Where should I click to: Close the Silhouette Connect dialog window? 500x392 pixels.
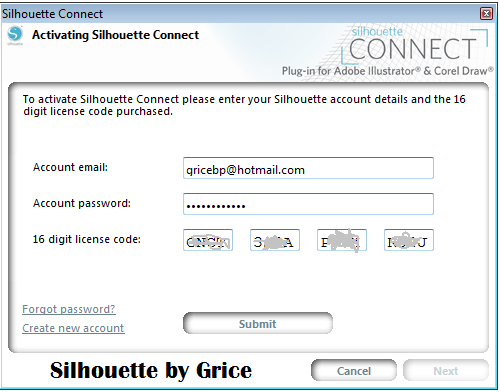tap(486, 14)
